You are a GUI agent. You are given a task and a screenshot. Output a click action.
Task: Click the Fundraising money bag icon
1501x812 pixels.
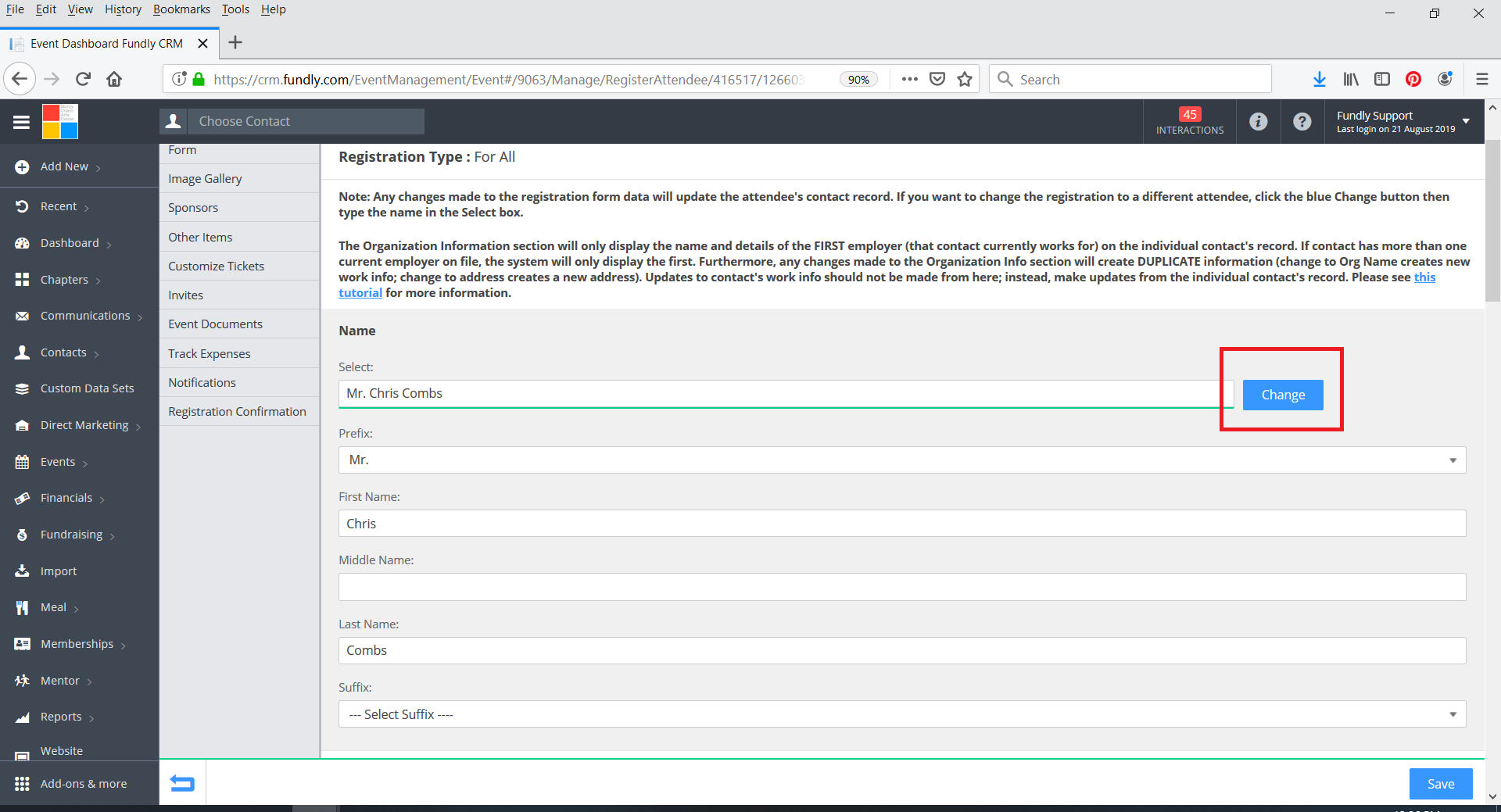point(22,535)
